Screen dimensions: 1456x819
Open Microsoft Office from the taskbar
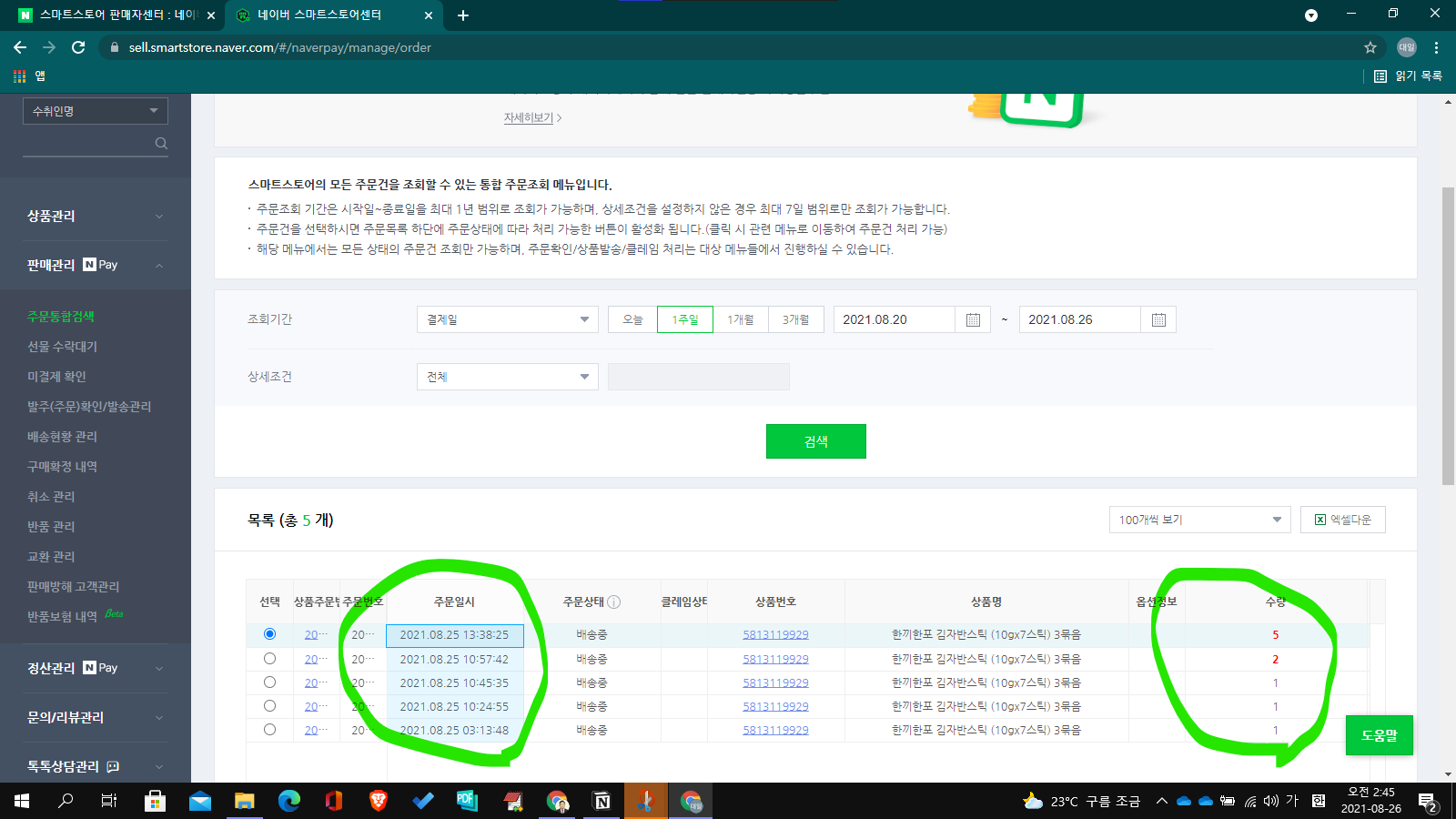(333, 801)
